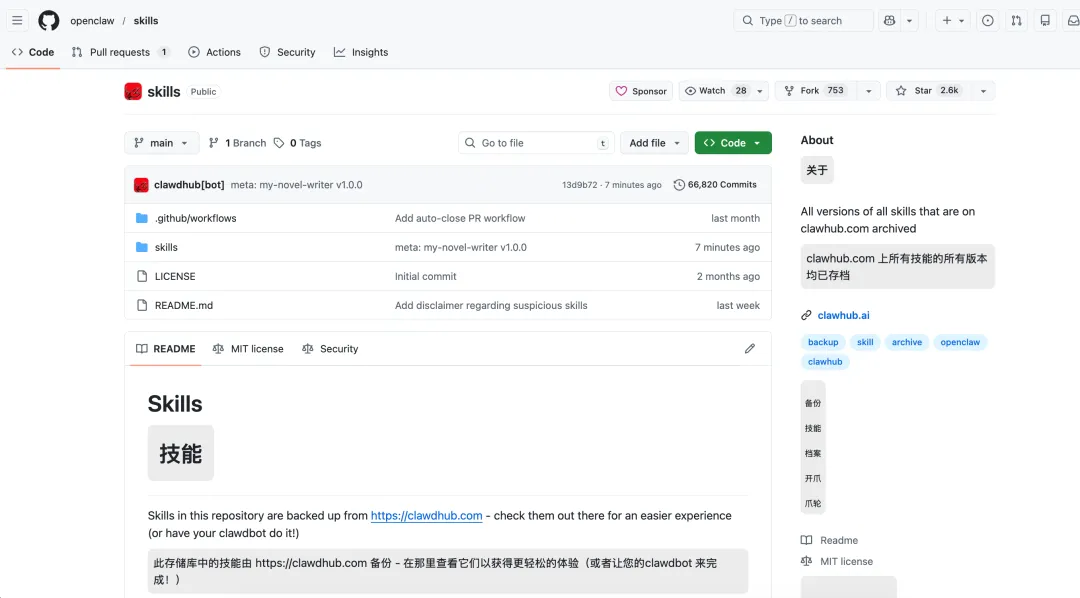The height and width of the screenshot is (598, 1080).
Task: Open pull requests icon in header
Action: [x=1017, y=21]
